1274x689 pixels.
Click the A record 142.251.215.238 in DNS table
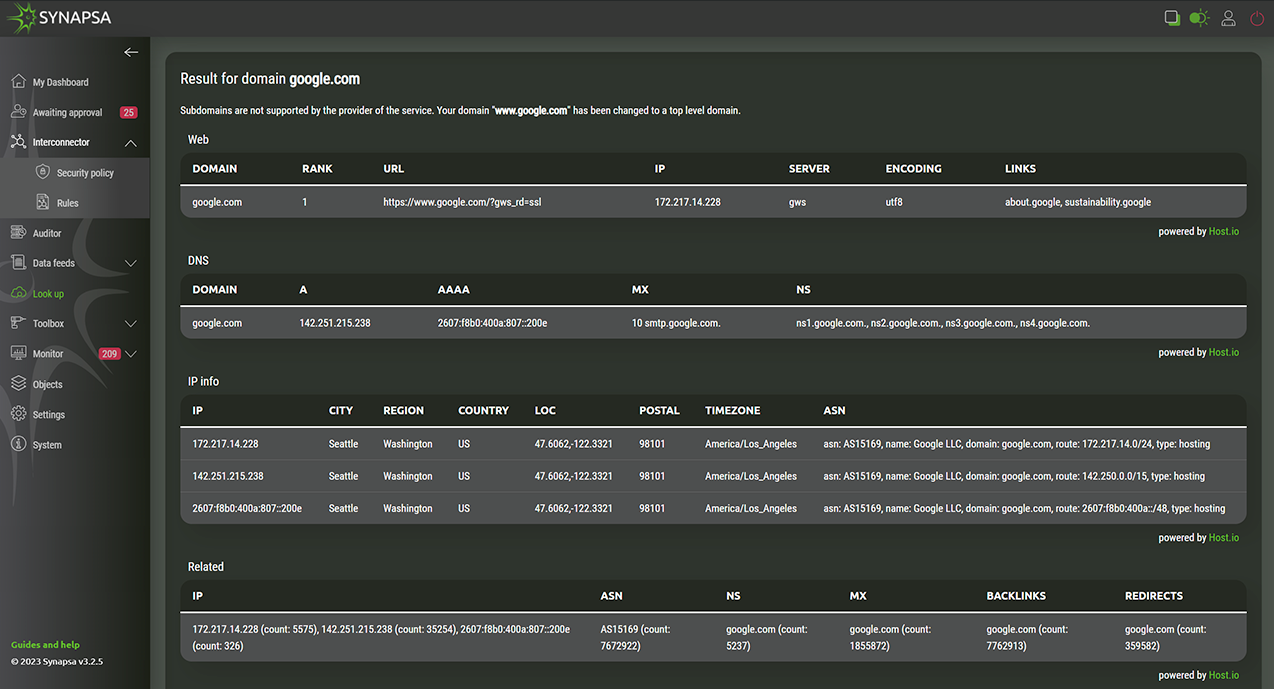click(x=335, y=323)
